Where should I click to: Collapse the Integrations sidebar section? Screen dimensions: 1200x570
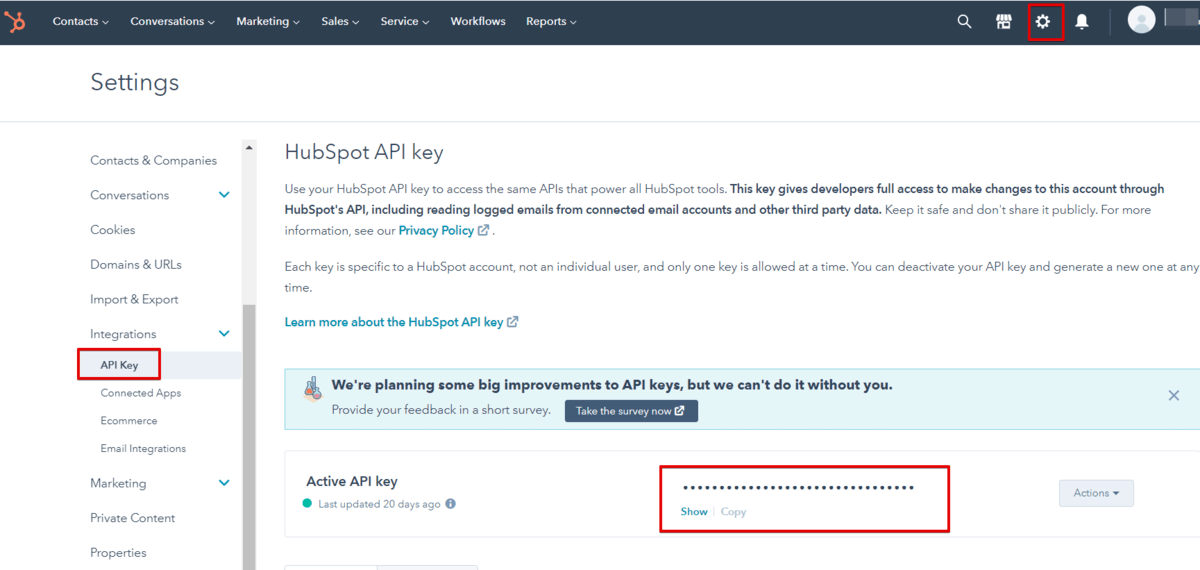[x=224, y=334]
